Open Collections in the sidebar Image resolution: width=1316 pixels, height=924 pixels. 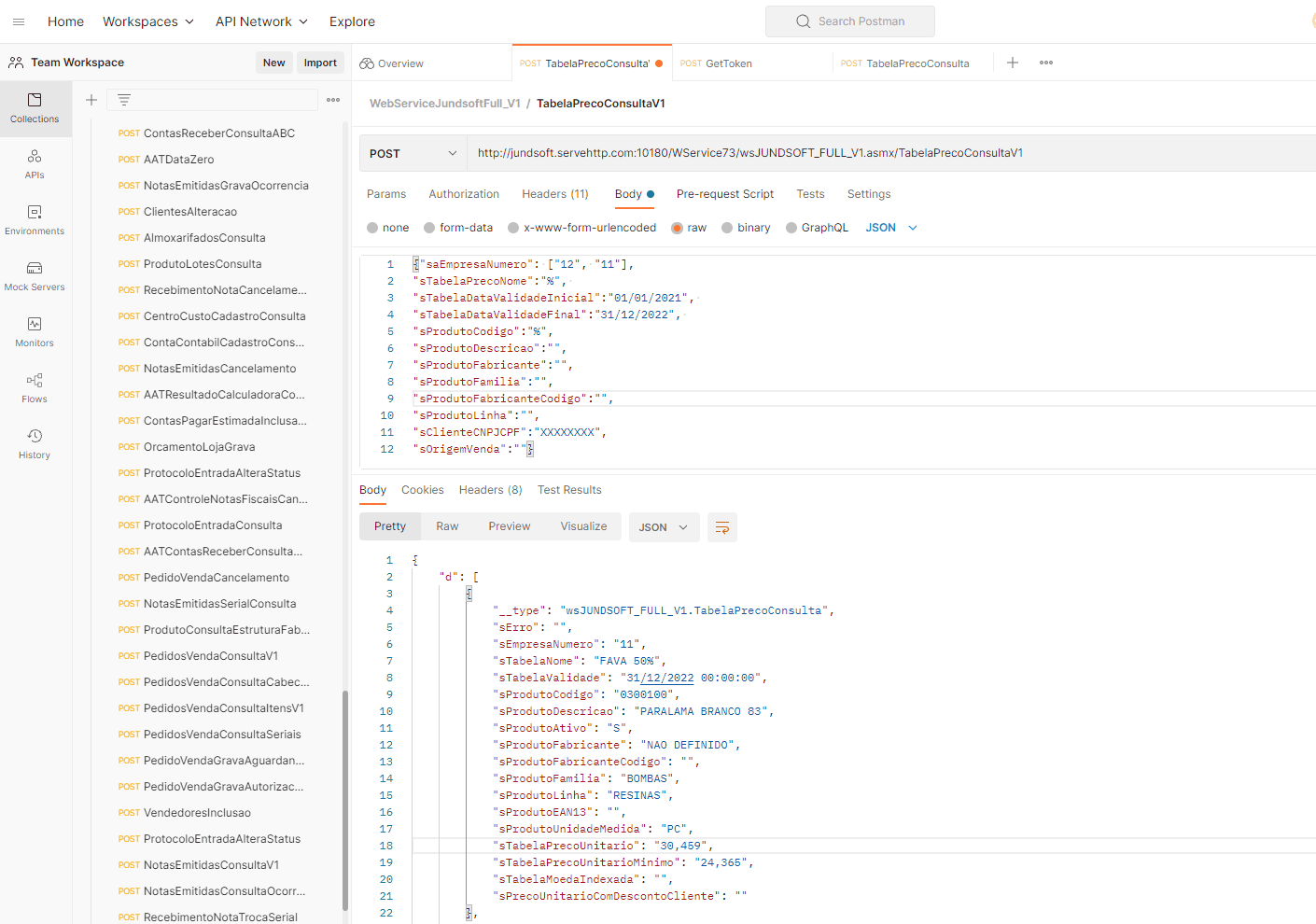click(x=35, y=108)
